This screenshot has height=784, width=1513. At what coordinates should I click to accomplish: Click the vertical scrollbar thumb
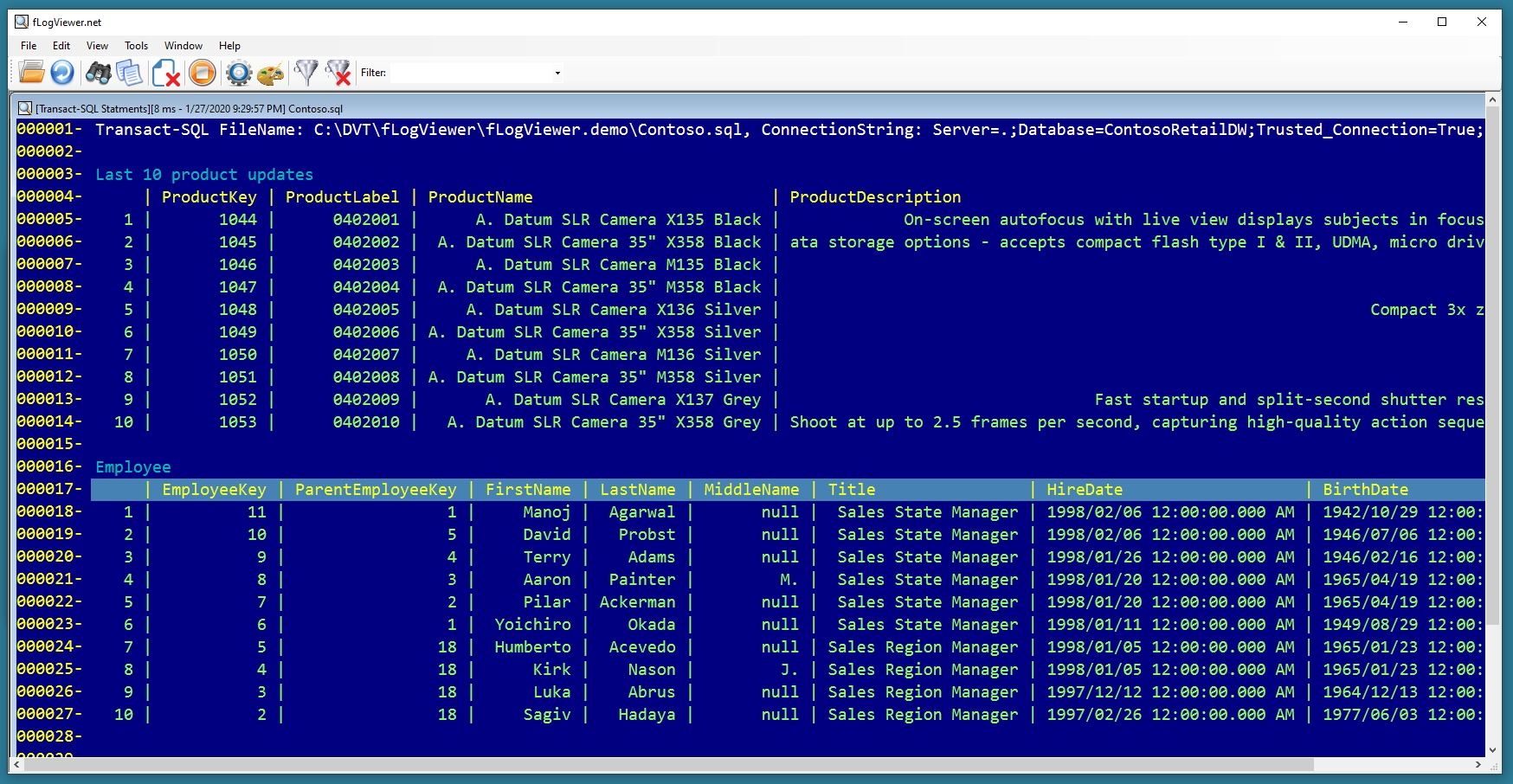pos(1493,366)
